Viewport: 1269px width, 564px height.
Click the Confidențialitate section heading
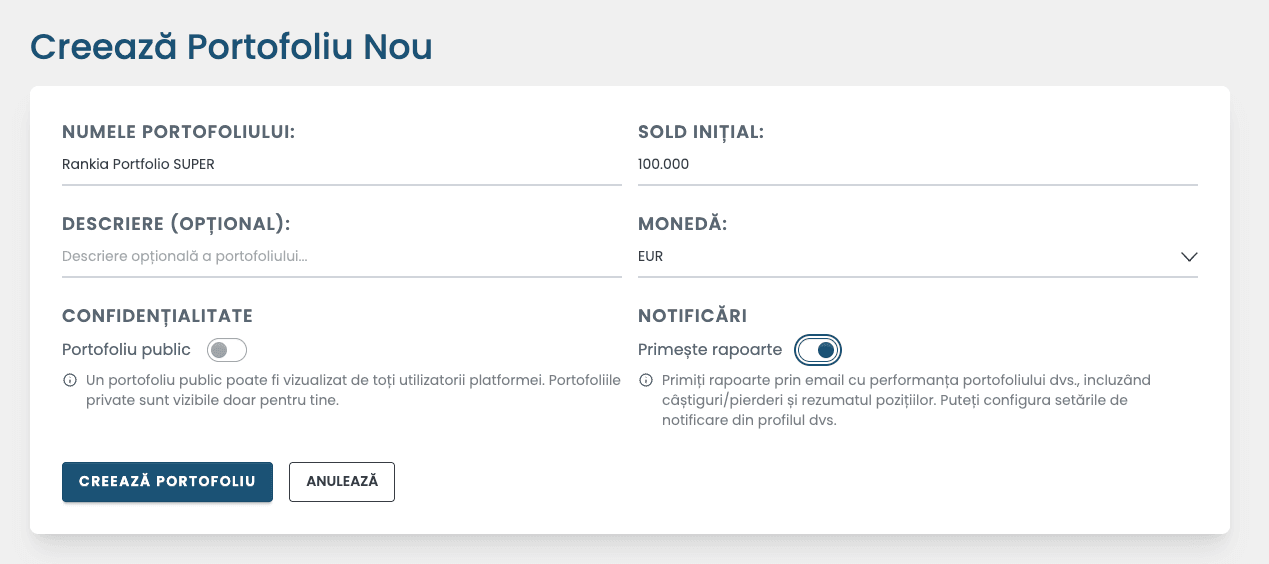coord(157,316)
